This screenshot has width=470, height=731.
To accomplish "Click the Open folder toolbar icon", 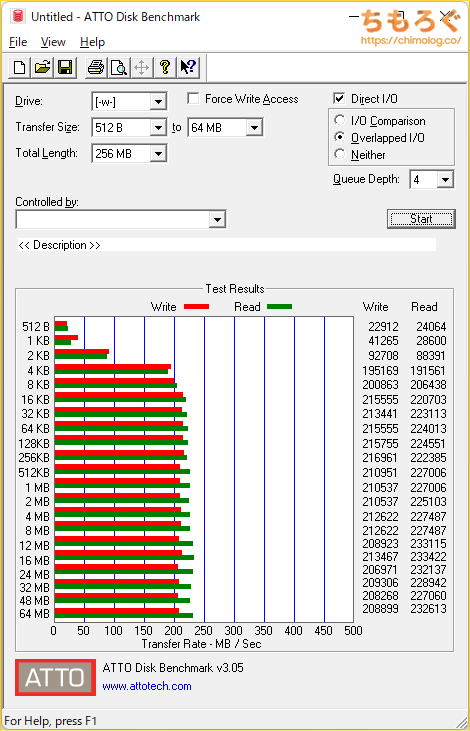I will (x=42, y=68).
